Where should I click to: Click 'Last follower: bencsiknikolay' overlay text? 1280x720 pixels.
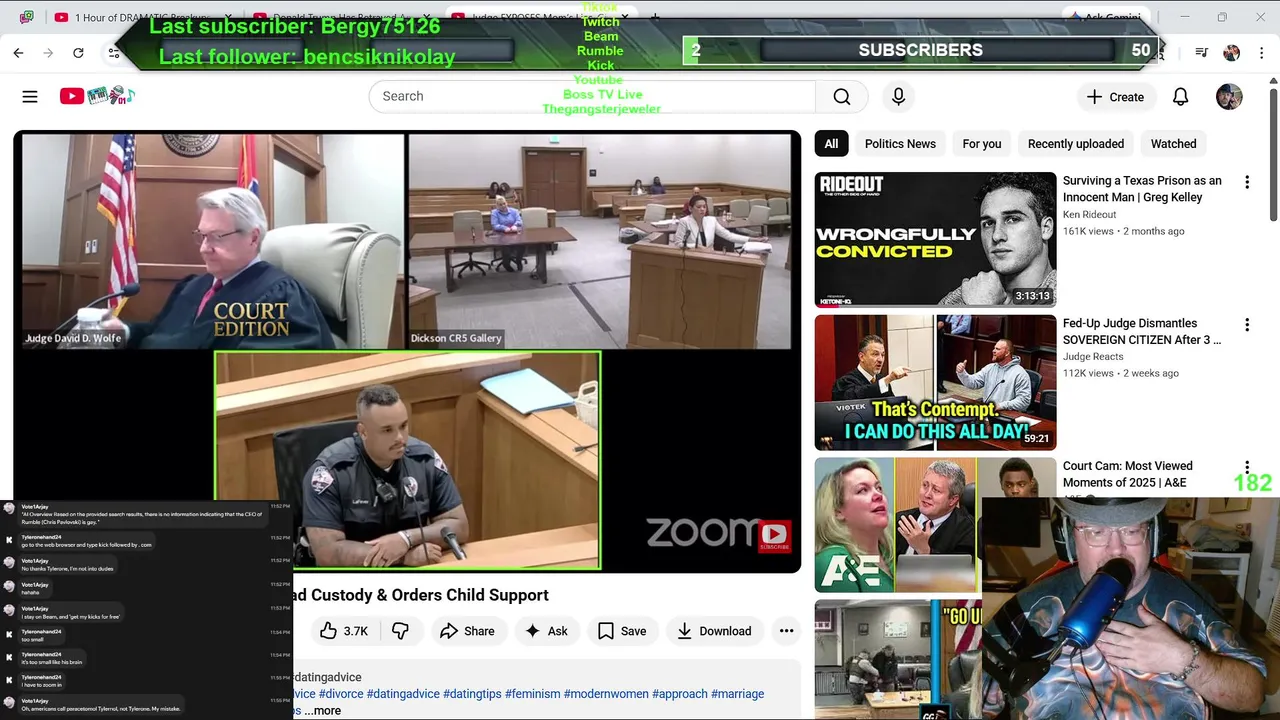click(307, 57)
